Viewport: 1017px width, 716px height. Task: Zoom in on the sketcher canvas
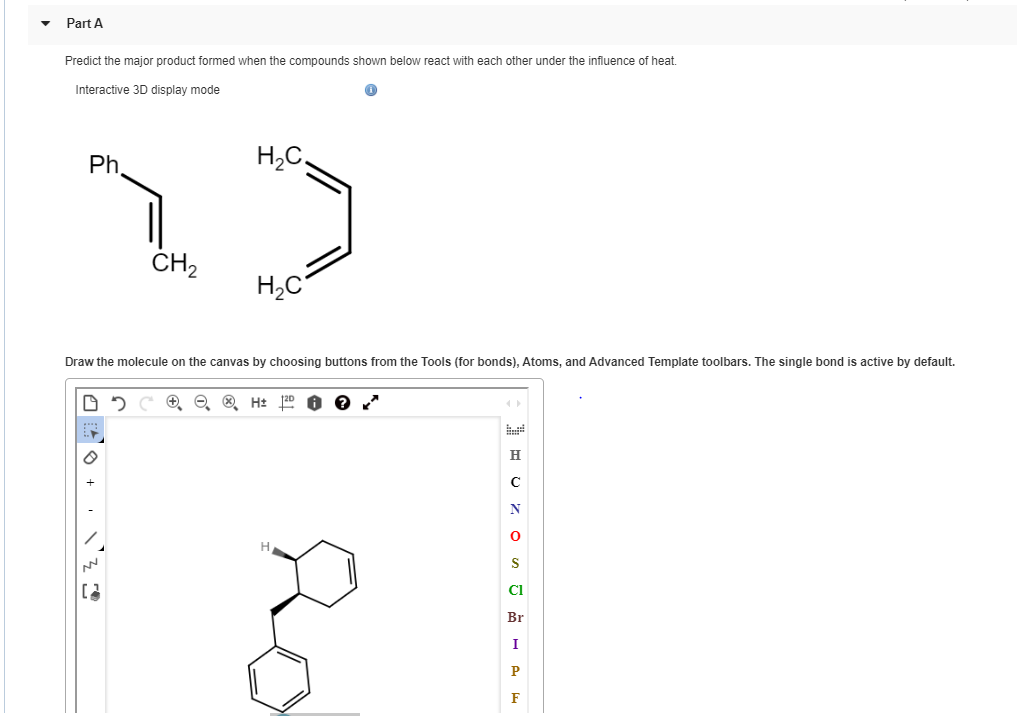173,402
